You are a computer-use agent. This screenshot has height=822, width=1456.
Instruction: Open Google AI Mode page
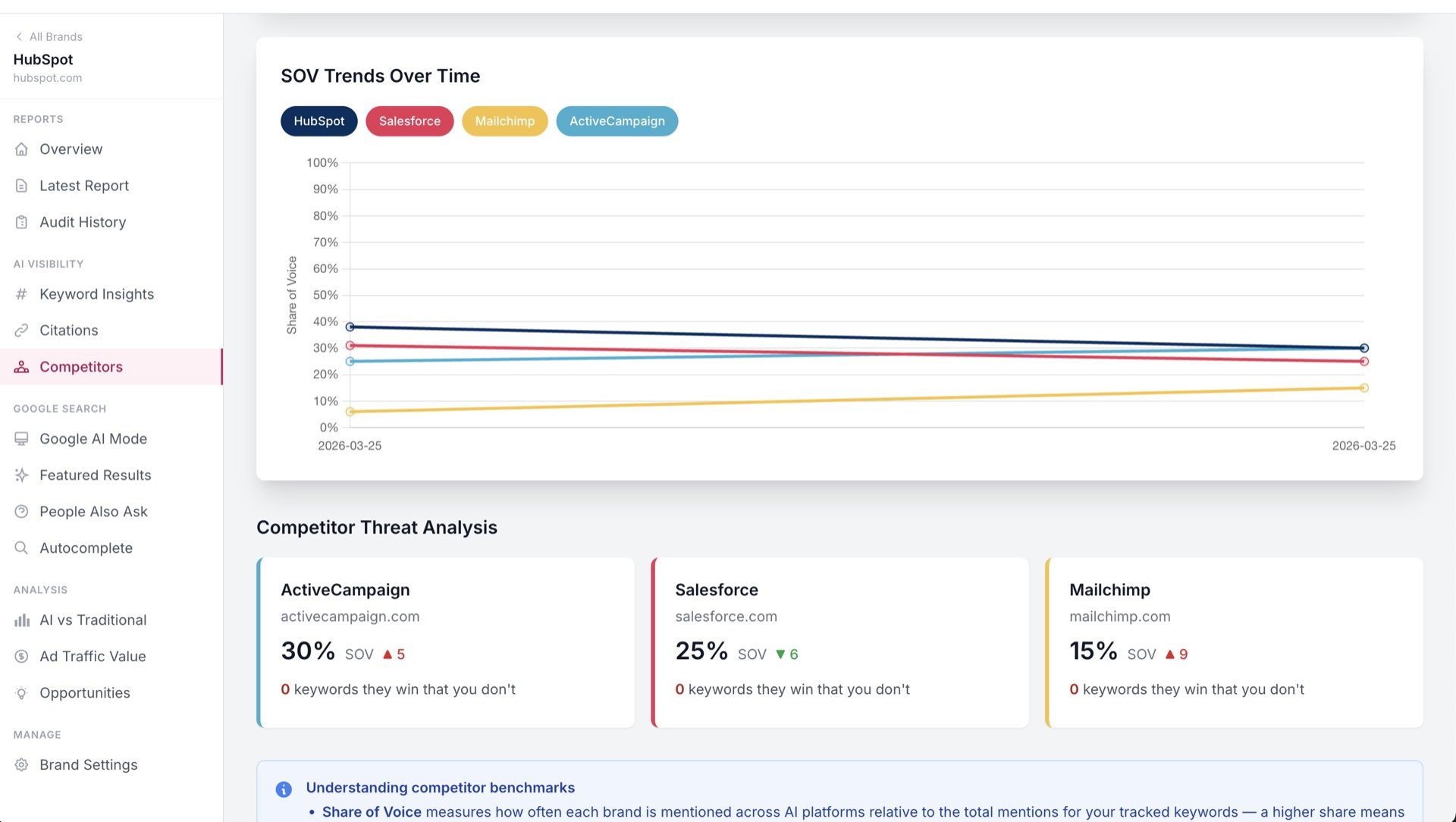tap(111, 439)
